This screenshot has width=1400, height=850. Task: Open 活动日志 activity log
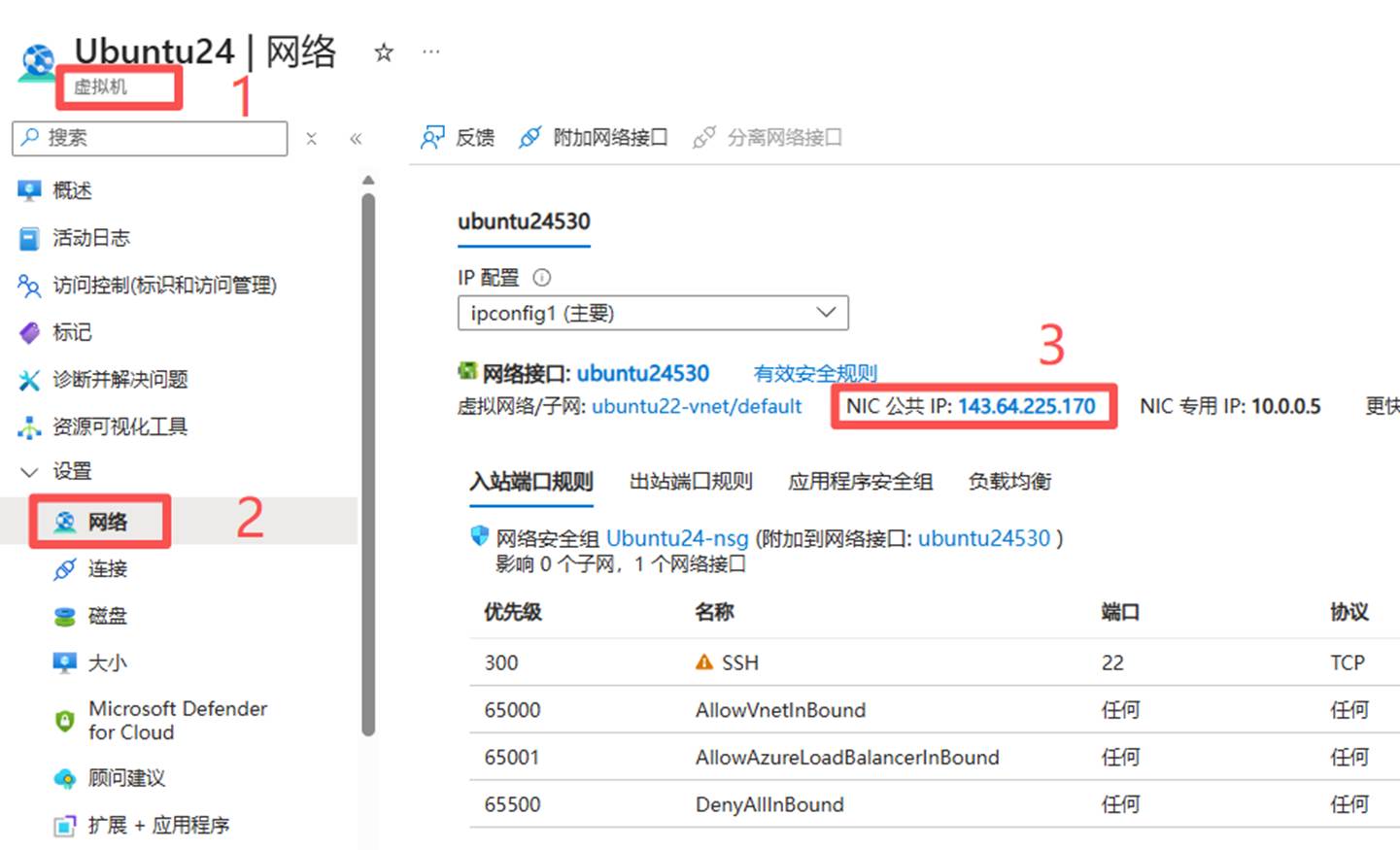(90, 238)
